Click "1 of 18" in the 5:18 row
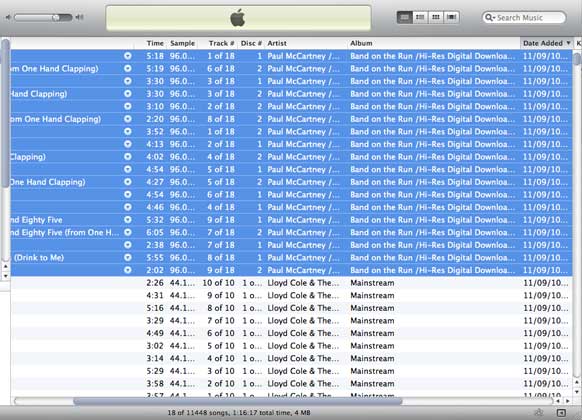582x420 pixels. tap(221, 56)
